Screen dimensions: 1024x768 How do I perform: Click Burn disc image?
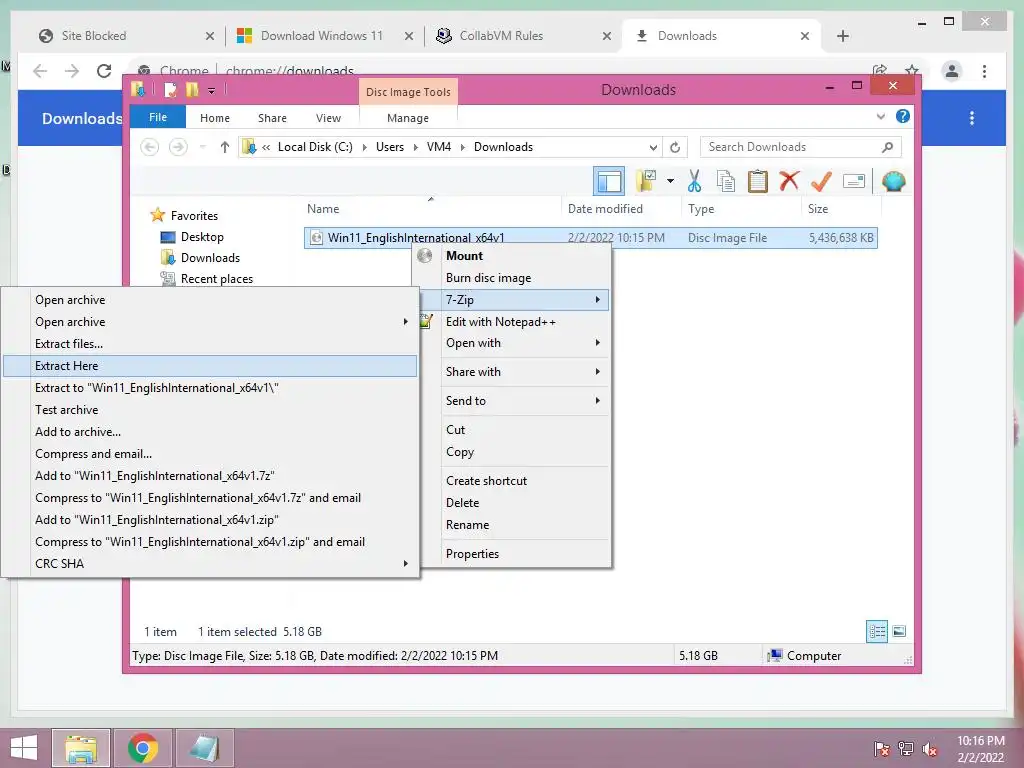[511, 278]
